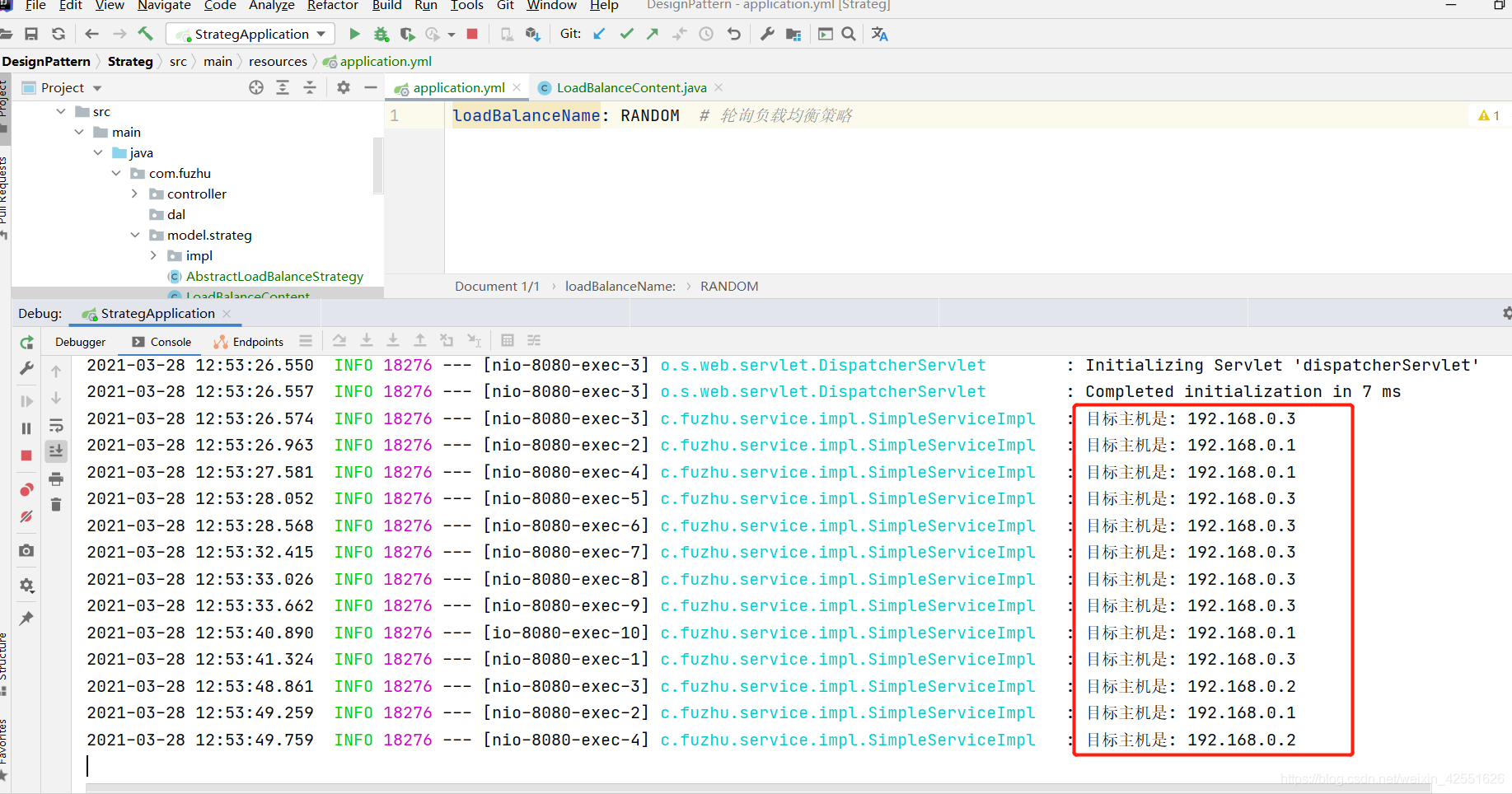Open the Endpoints tab
The width and height of the screenshot is (1512, 794).
point(249,342)
